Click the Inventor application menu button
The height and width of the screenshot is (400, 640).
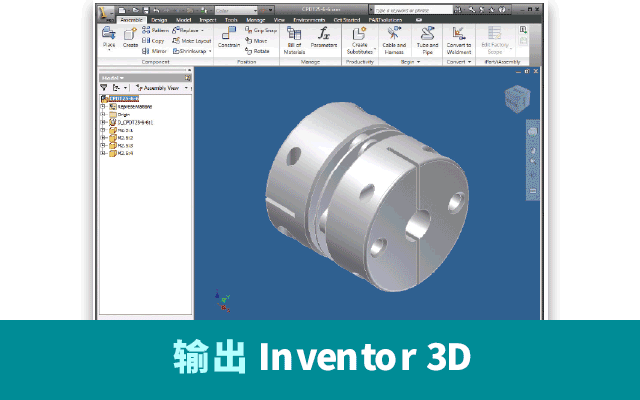coord(105,14)
